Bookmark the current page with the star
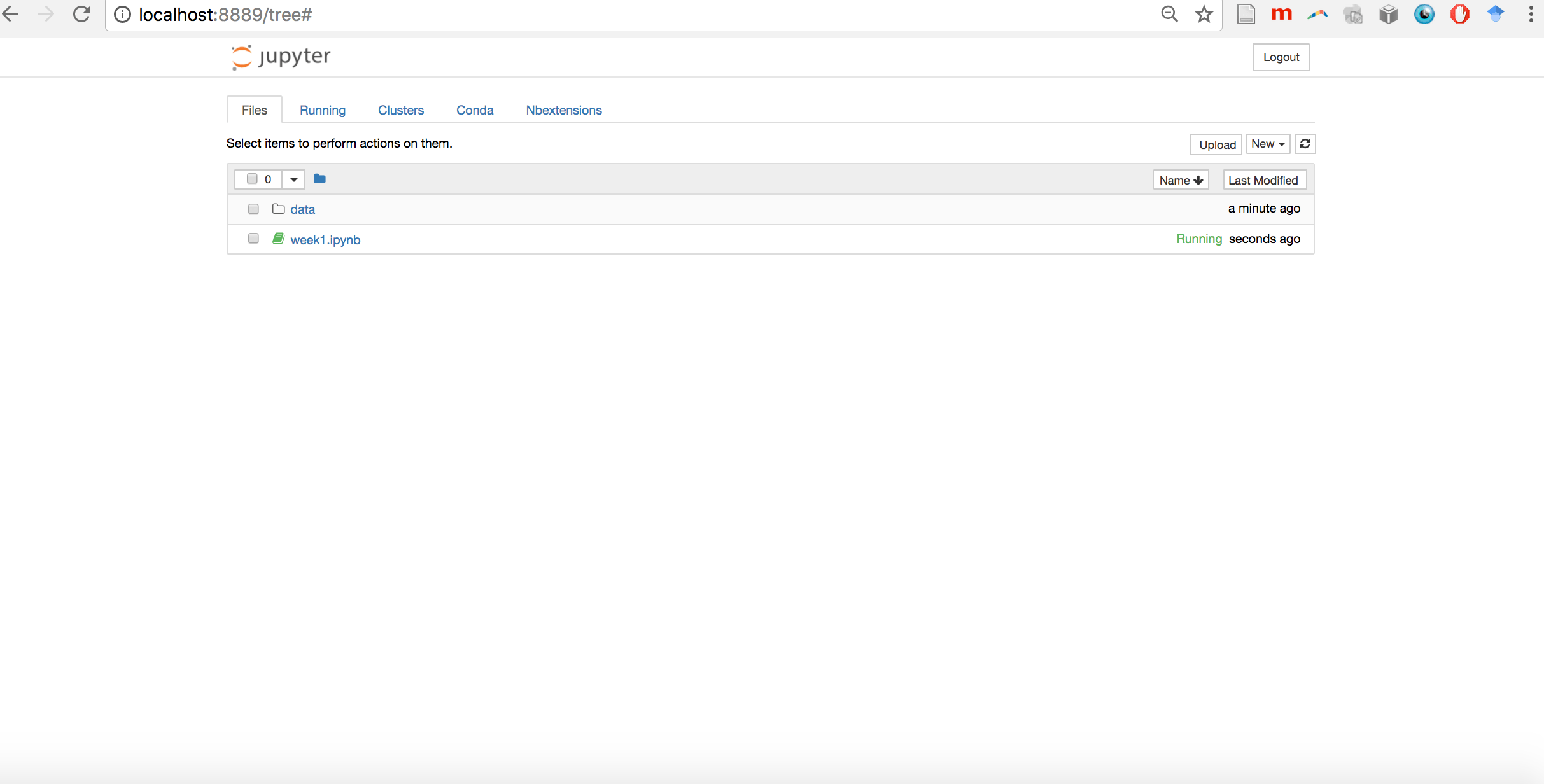1544x784 pixels. (x=1204, y=14)
